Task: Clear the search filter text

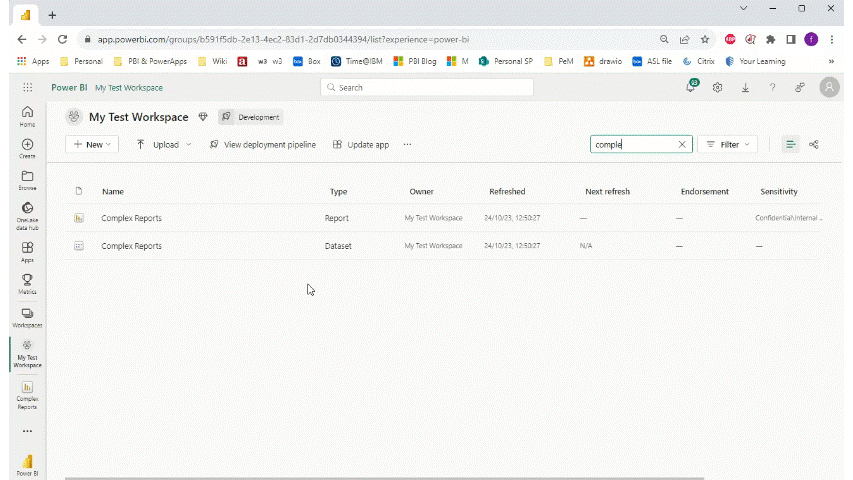Action: click(682, 145)
